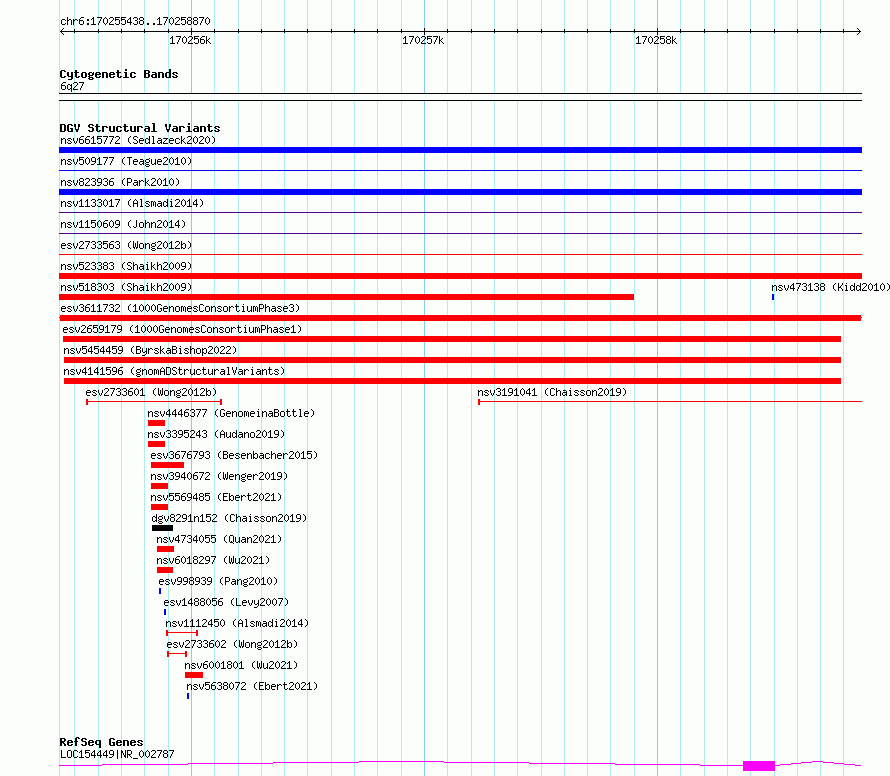890x776 pixels.
Task: Click the nsv6615772 (Sedlazeck2020) variant label
Action: point(138,140)
